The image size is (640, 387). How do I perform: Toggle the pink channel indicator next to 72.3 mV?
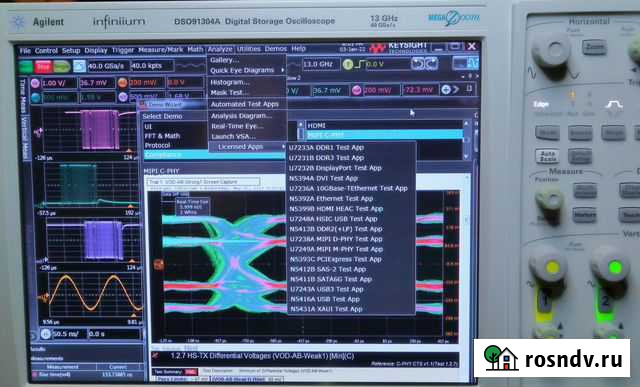pos(357,90)
